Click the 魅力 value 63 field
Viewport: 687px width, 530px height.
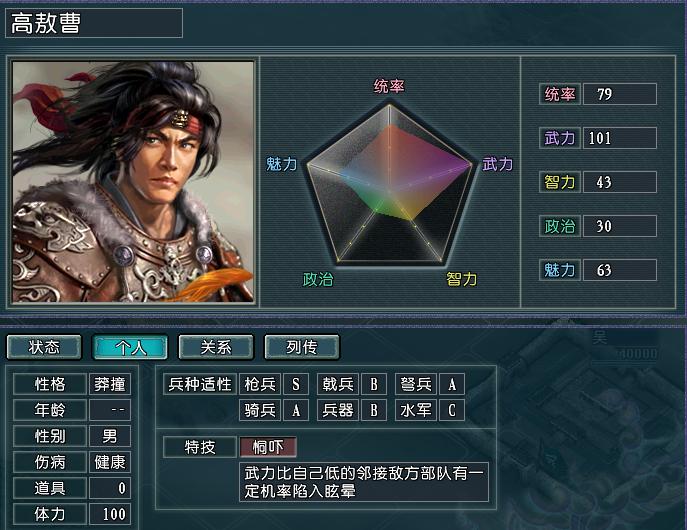[x=620, y=270]
